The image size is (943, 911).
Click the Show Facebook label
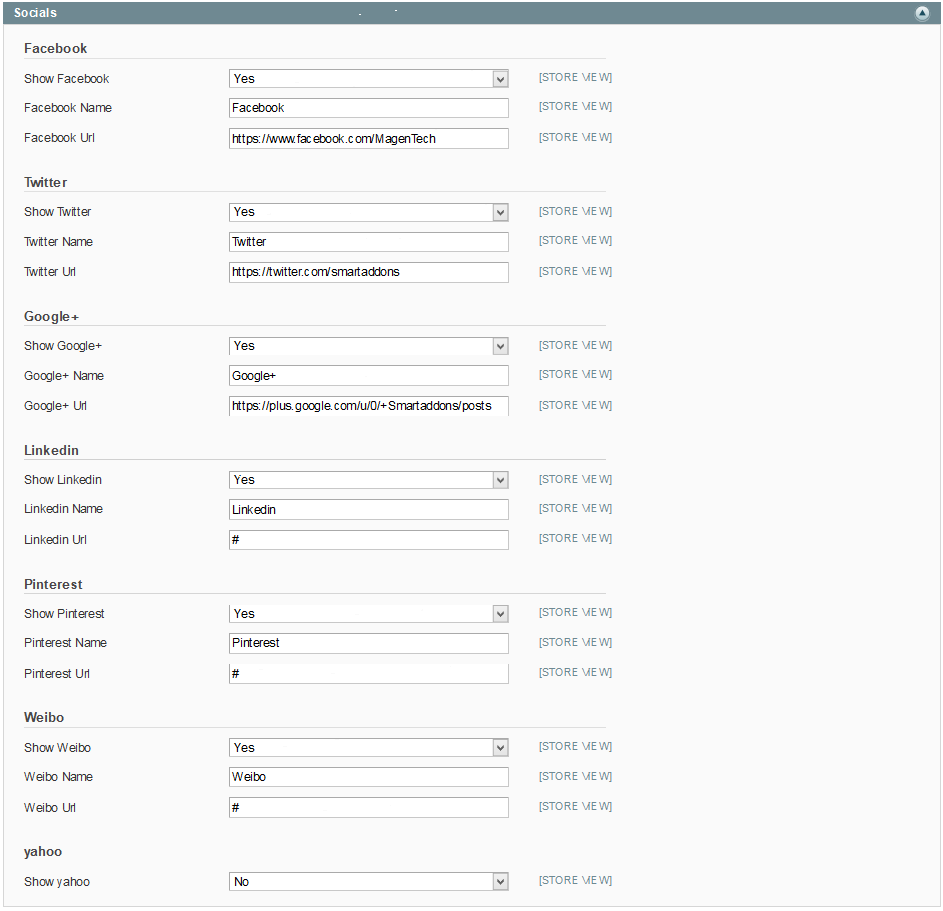pos(67,79)
